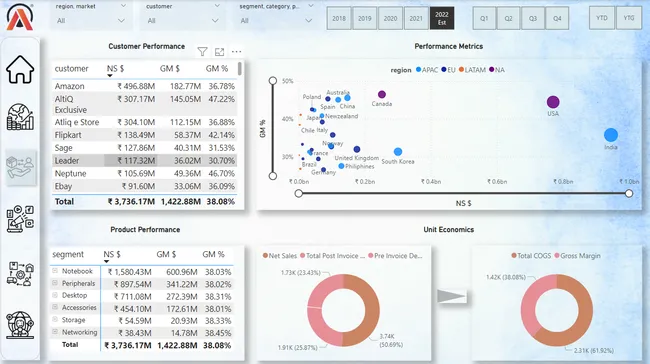650x364 pixels.
Task: Select the Q2 quarter button
Action: (x=509, y=18)
